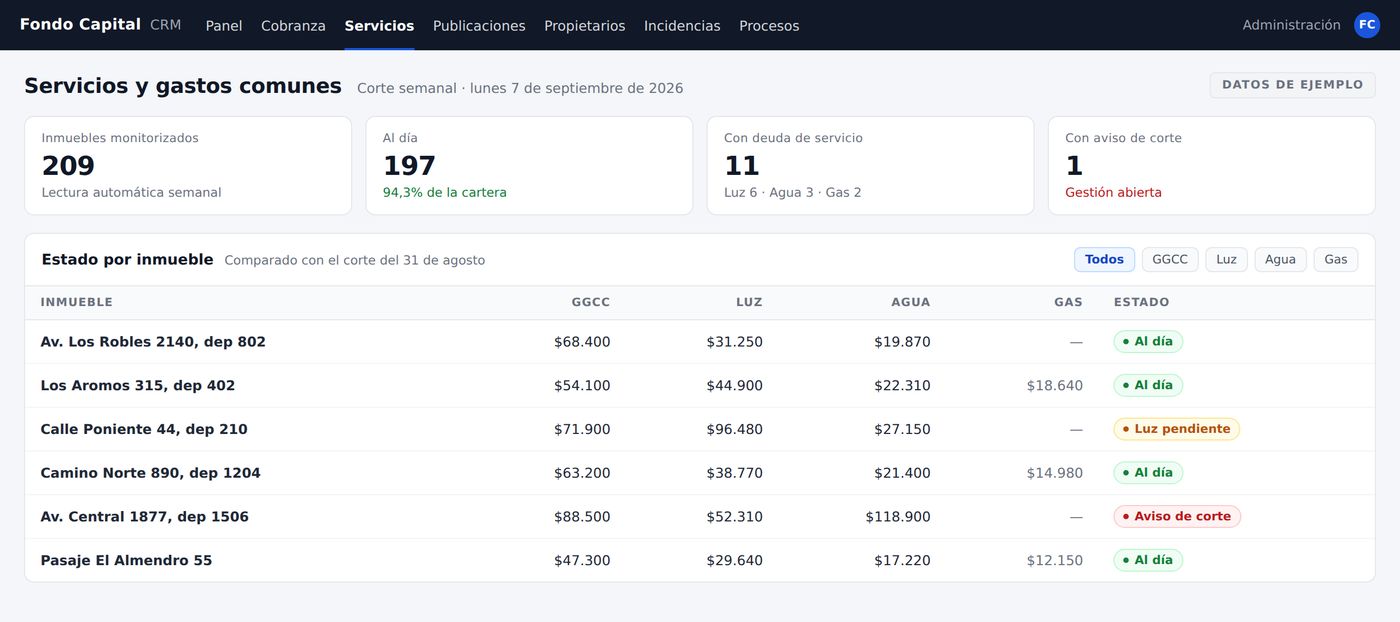Go to the Cobranza section

click(293, 26)
